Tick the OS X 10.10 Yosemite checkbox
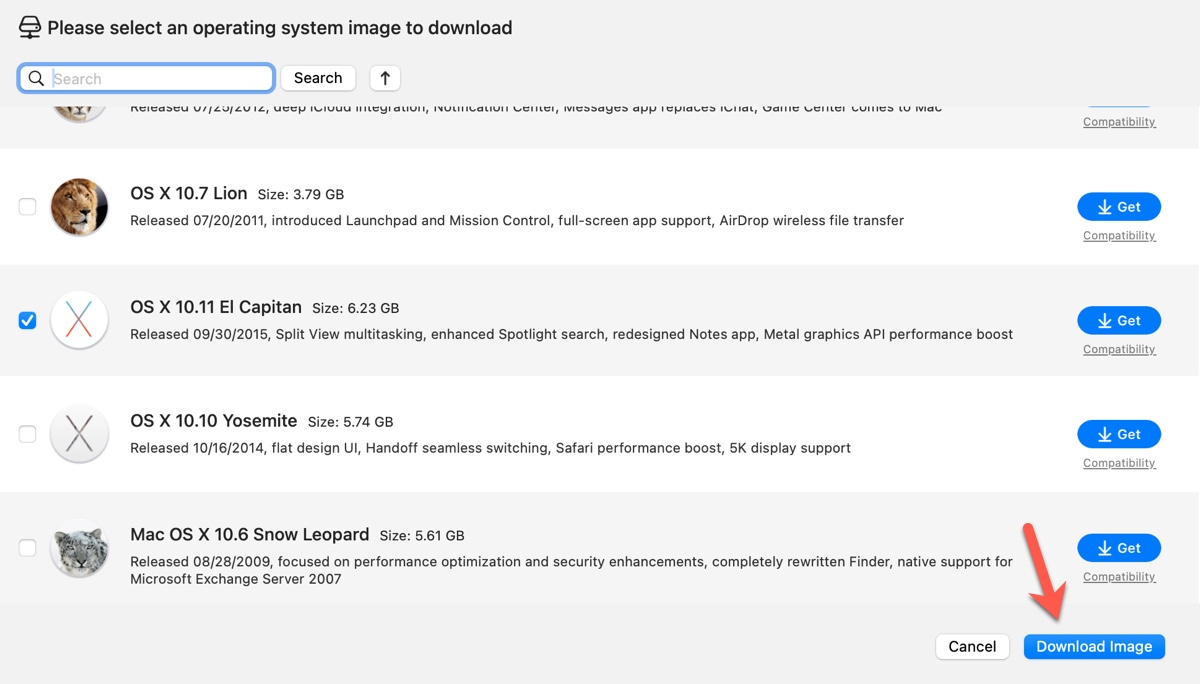This screenshot has width=1200, height=684. [x=28, y=434]
